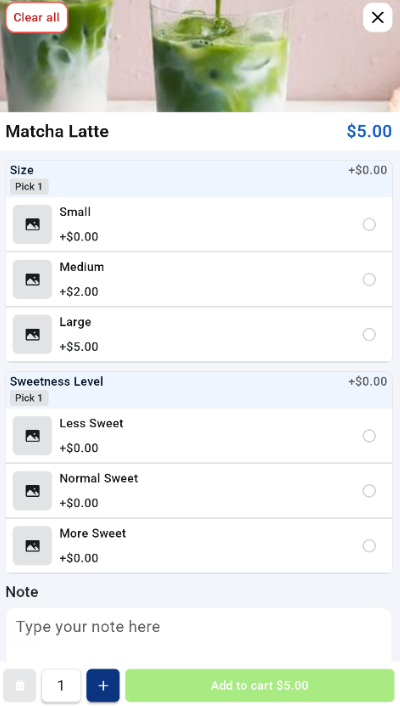The width and height of the screenshot is (400, 708).
Task: Select the Small size radio button
Action: [369, 224]
